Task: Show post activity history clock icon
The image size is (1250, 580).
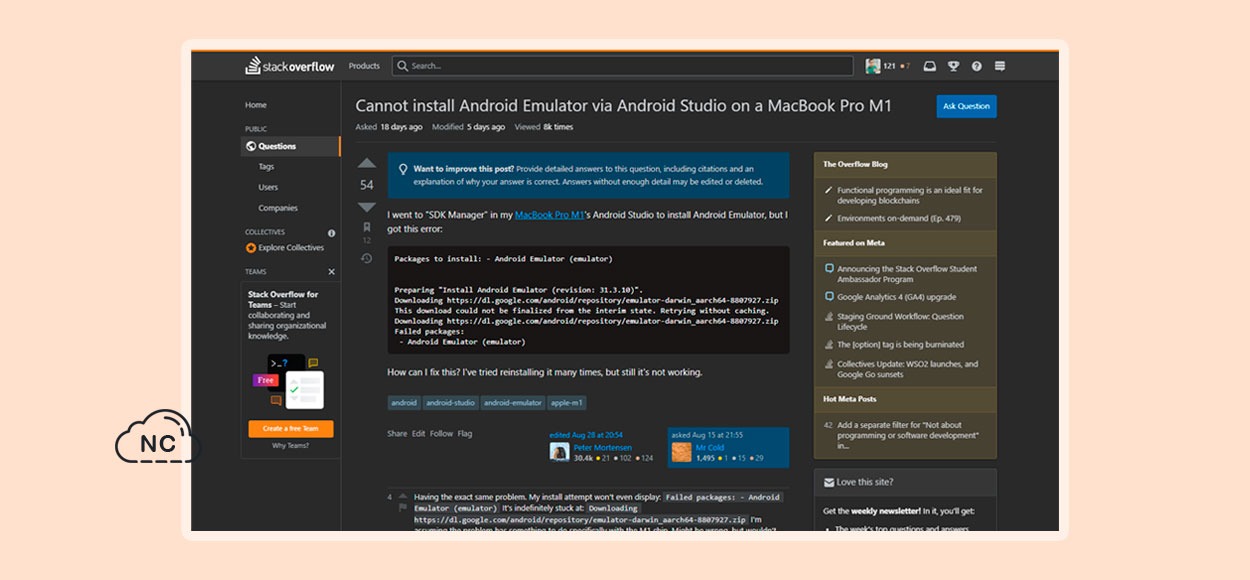Action: pyautogui.click(x=367, y=258)
